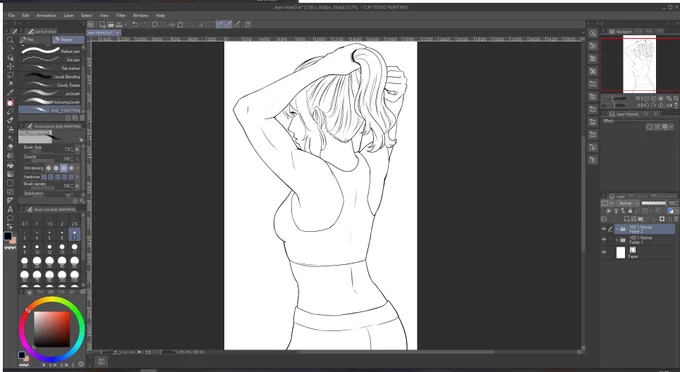
Task: Select the Zoom magnifier tool
Action: tap(10, 40)
